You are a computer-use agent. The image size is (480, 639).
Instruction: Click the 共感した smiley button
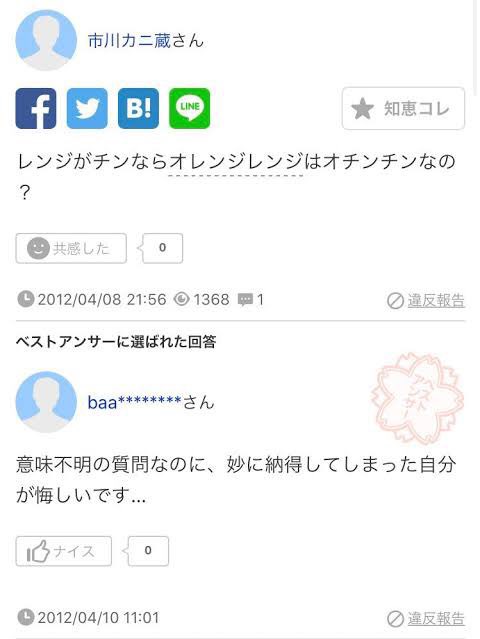(71, 248)
